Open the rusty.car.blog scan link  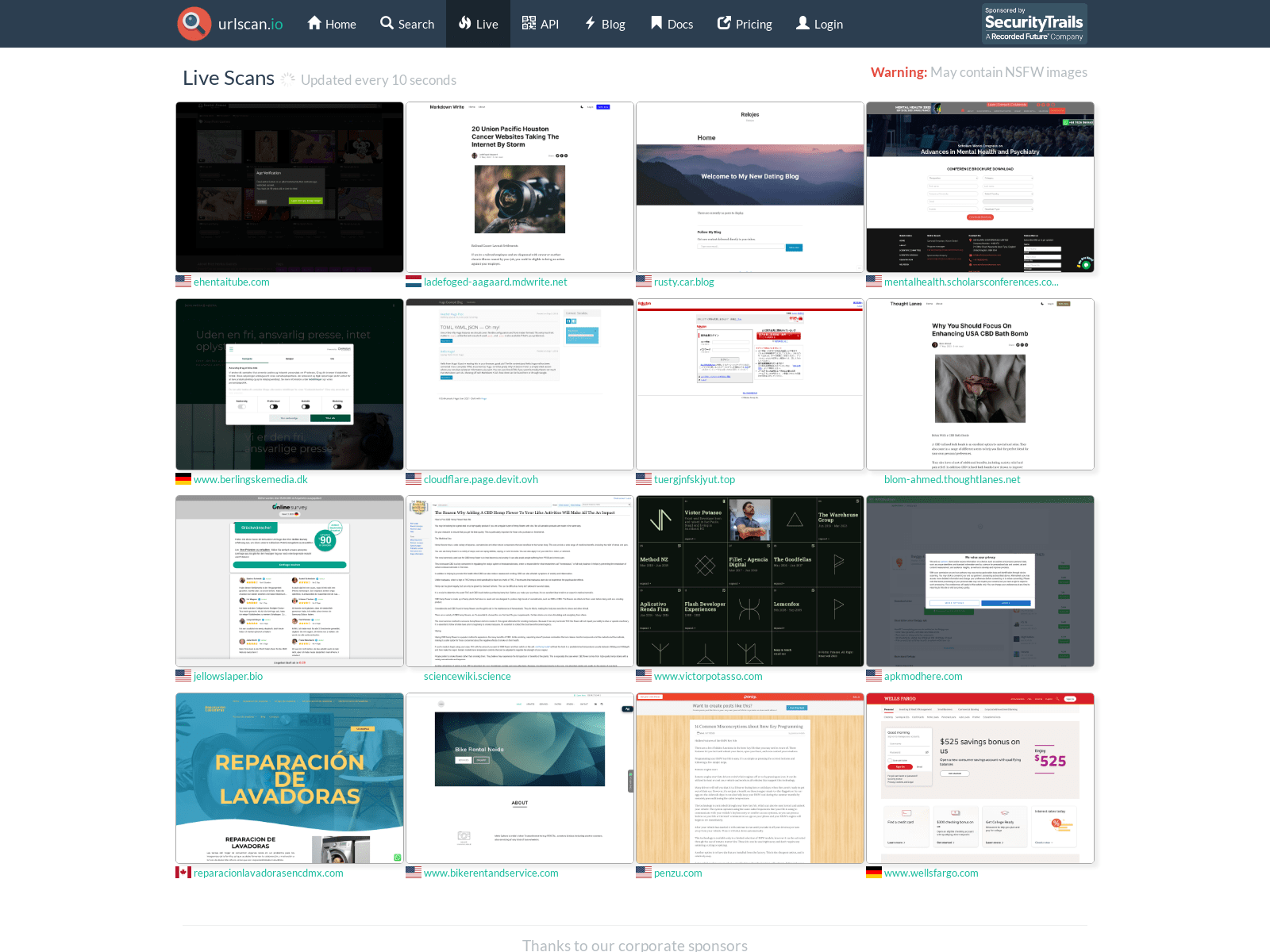coord(684,282)
